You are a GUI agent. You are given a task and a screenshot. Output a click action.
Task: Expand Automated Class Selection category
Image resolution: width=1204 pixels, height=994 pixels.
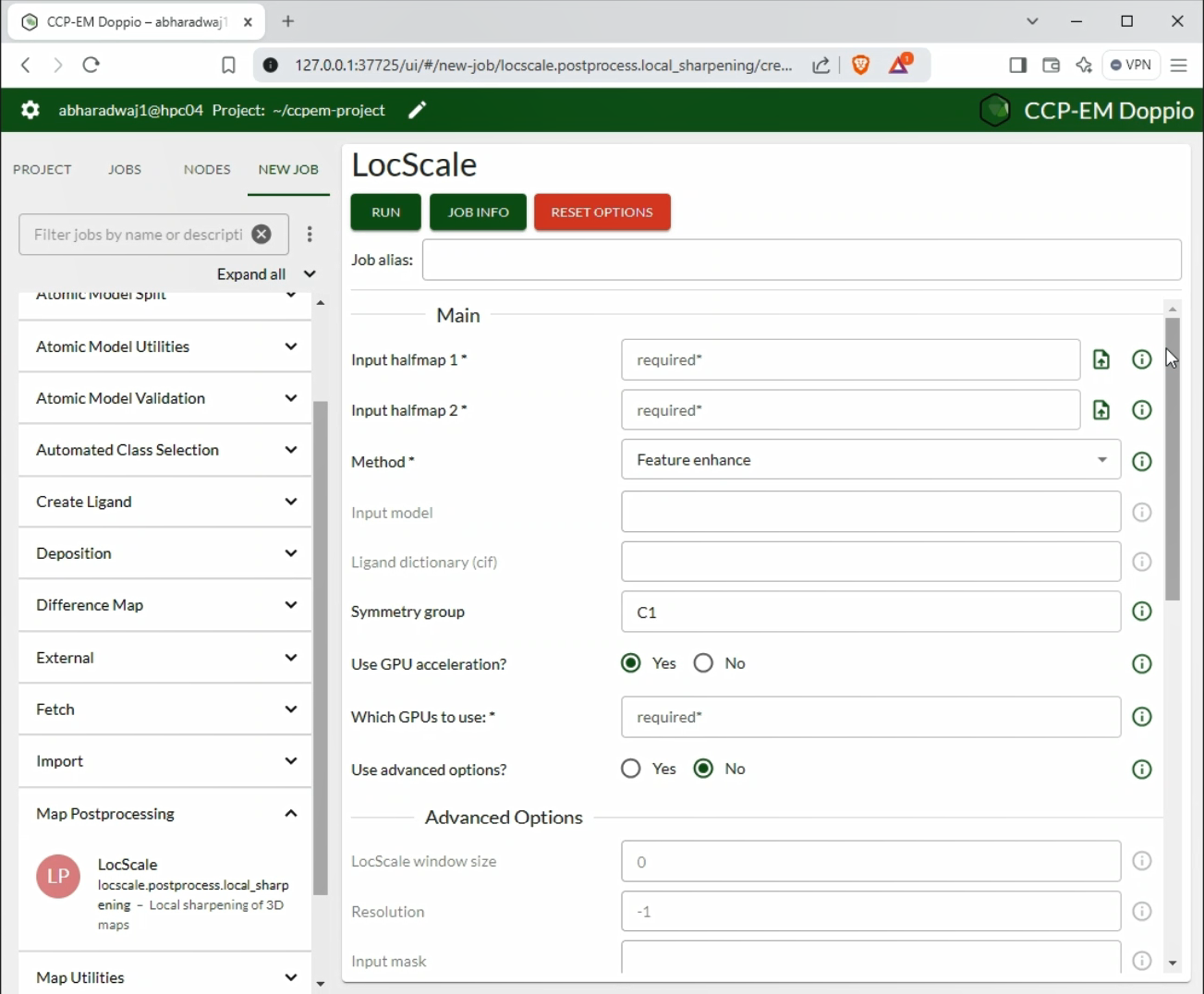164,450
